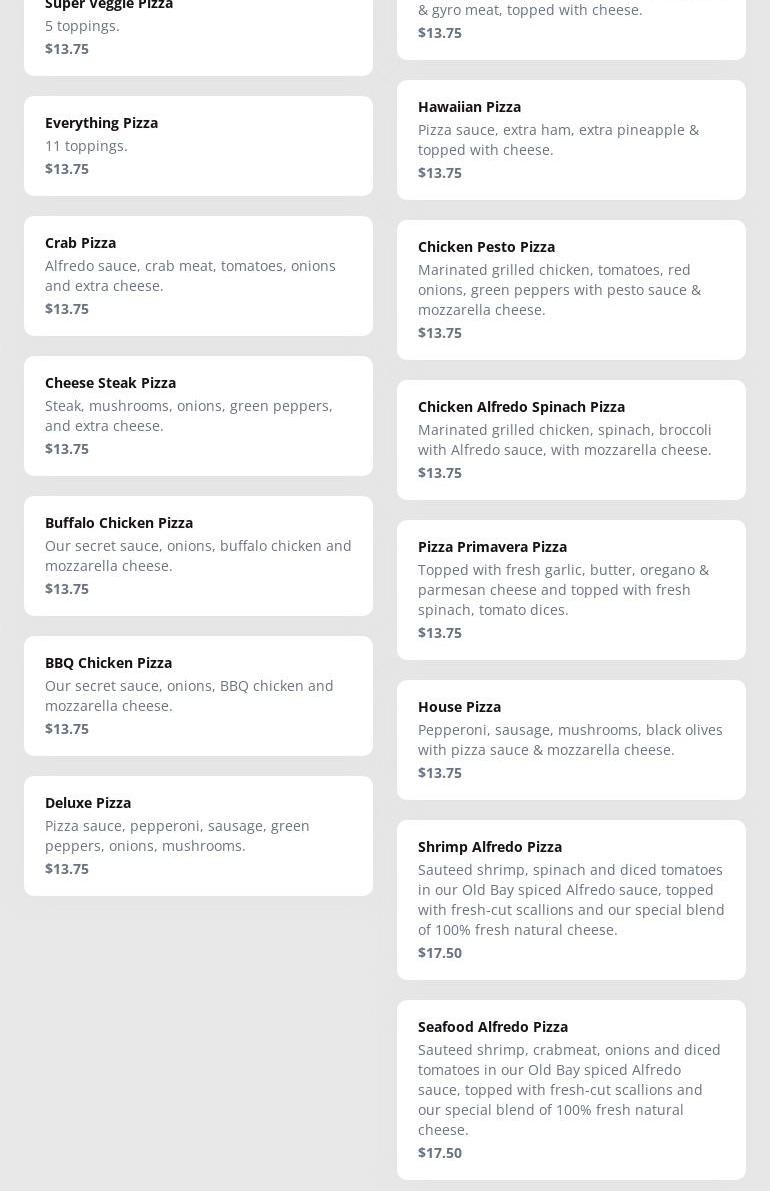
Task: Select Chicken Alfredo Spinach Pizza
Action: coord(571,440)
